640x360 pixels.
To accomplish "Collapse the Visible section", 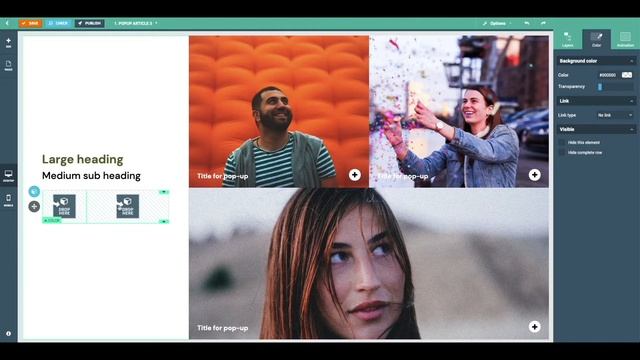I will [596, 129].
